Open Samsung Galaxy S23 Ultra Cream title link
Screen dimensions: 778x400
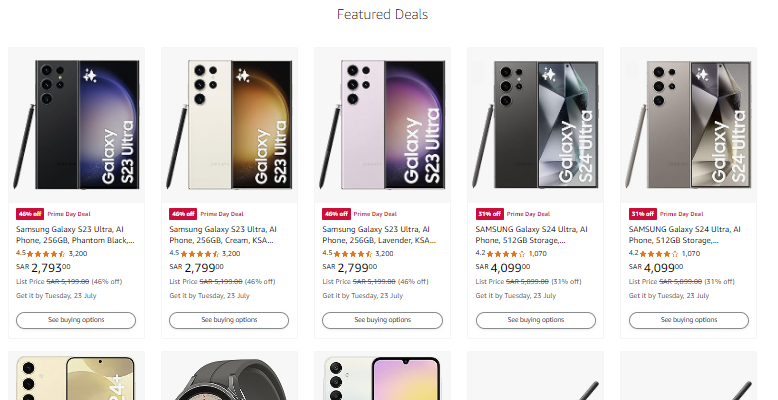(x=229, y=235)
